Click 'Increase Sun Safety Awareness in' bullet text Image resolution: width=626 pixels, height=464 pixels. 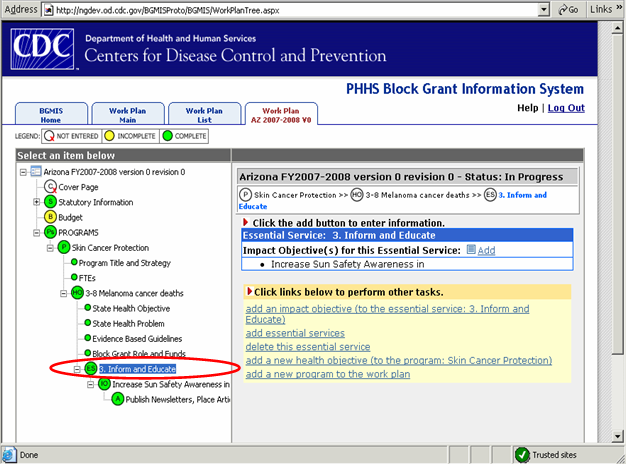click(347, 264)
